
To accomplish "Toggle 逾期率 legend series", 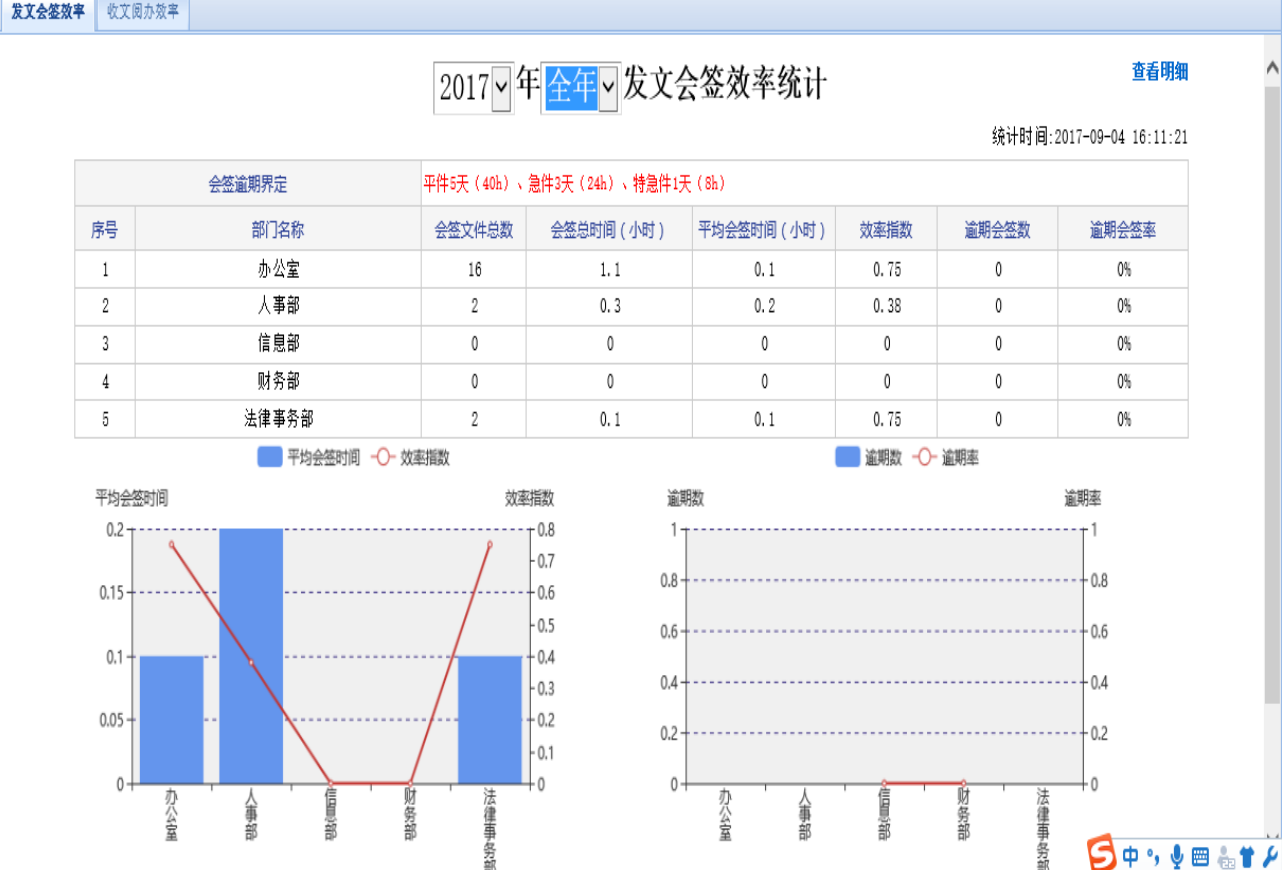I will [x=946, y=458].
